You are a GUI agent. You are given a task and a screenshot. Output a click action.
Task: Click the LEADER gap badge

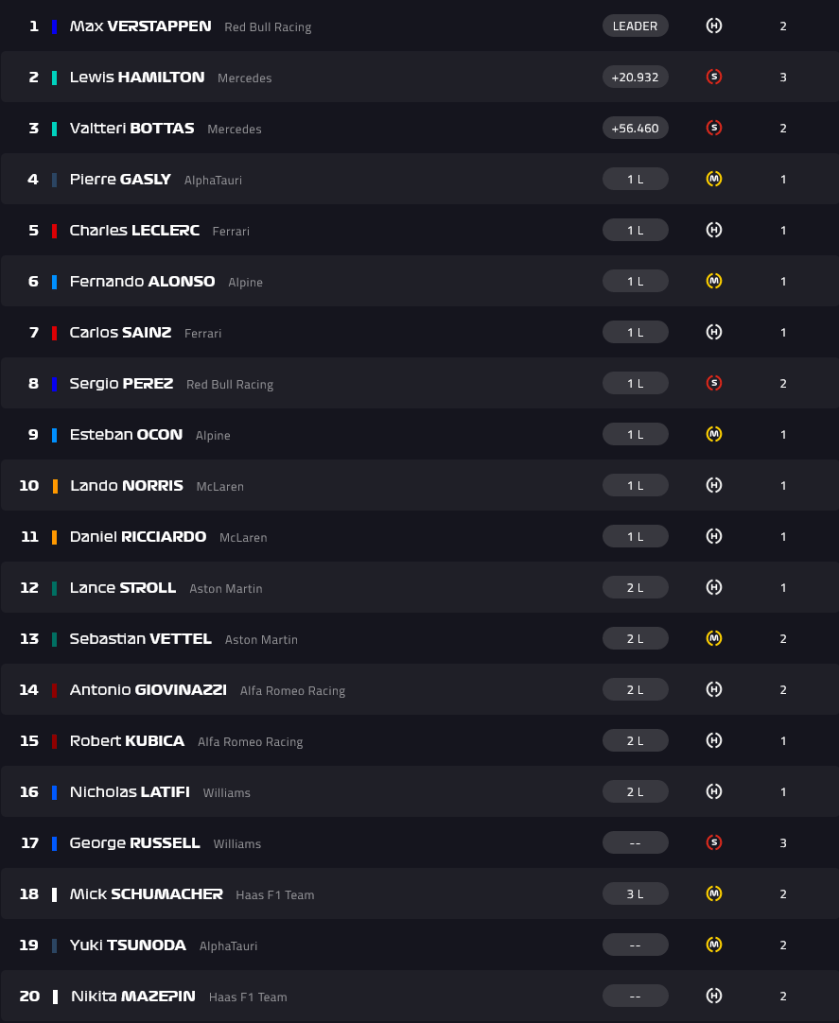coord(635,26)
